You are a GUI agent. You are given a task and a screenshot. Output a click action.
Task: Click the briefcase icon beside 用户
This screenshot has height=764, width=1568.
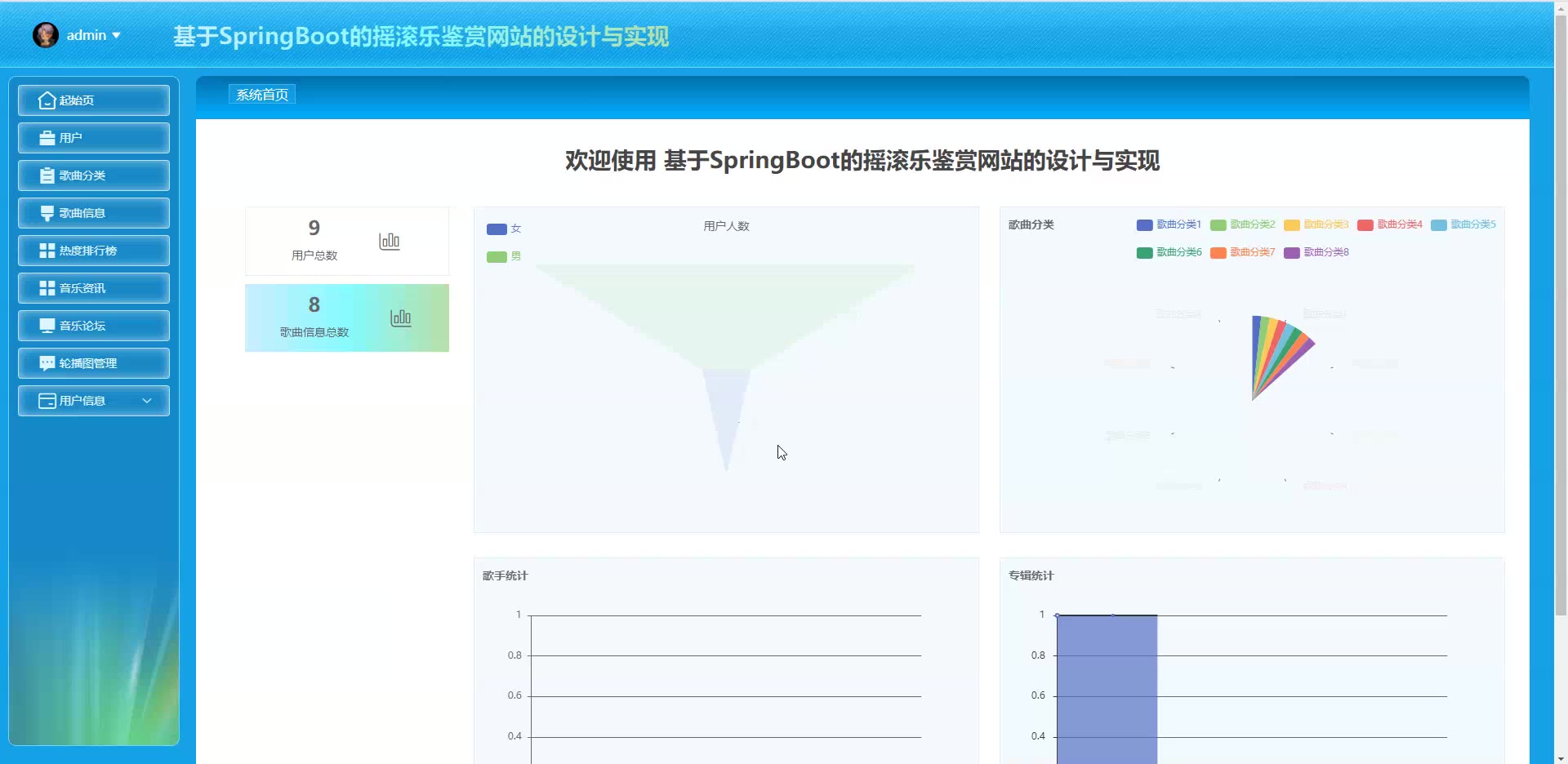tap(47, 138)
